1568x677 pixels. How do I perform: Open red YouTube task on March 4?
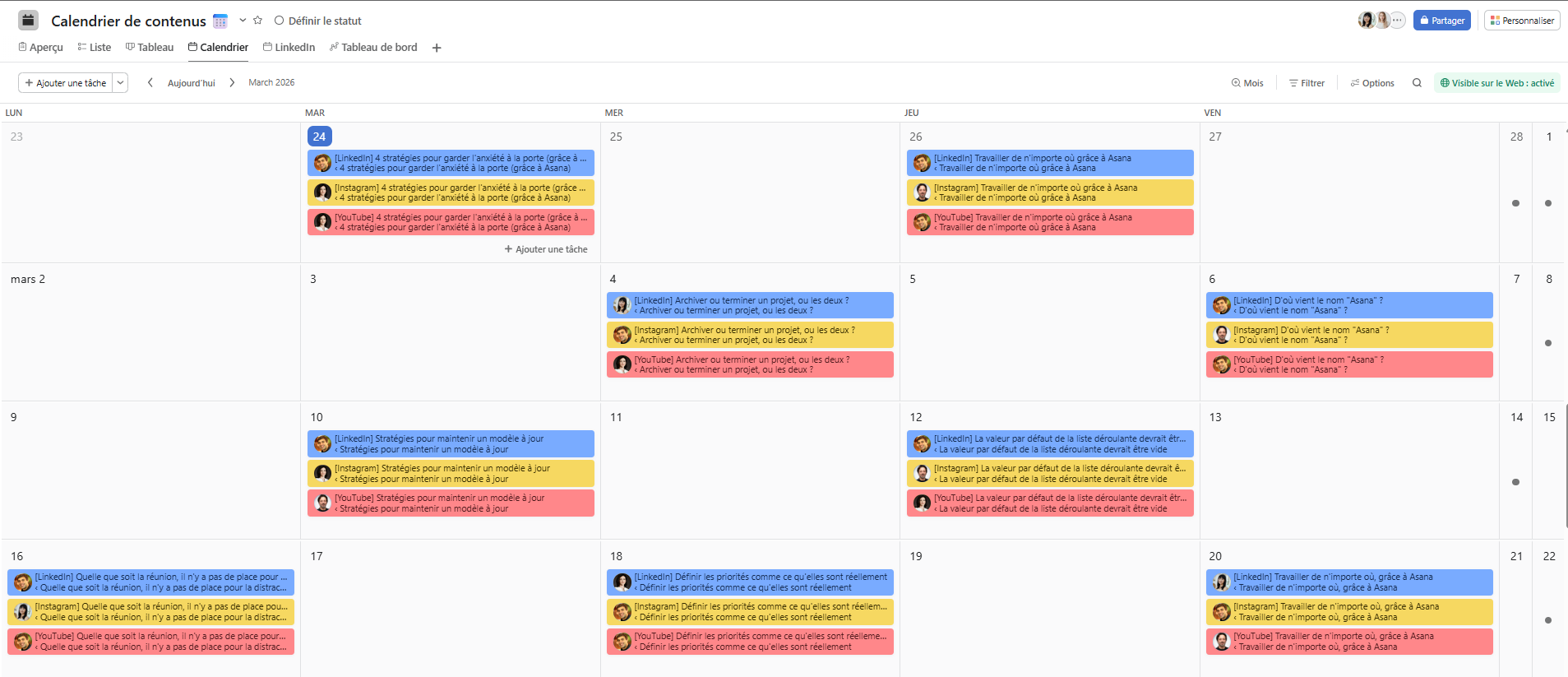pyautogui.click(x=750, y=364)
